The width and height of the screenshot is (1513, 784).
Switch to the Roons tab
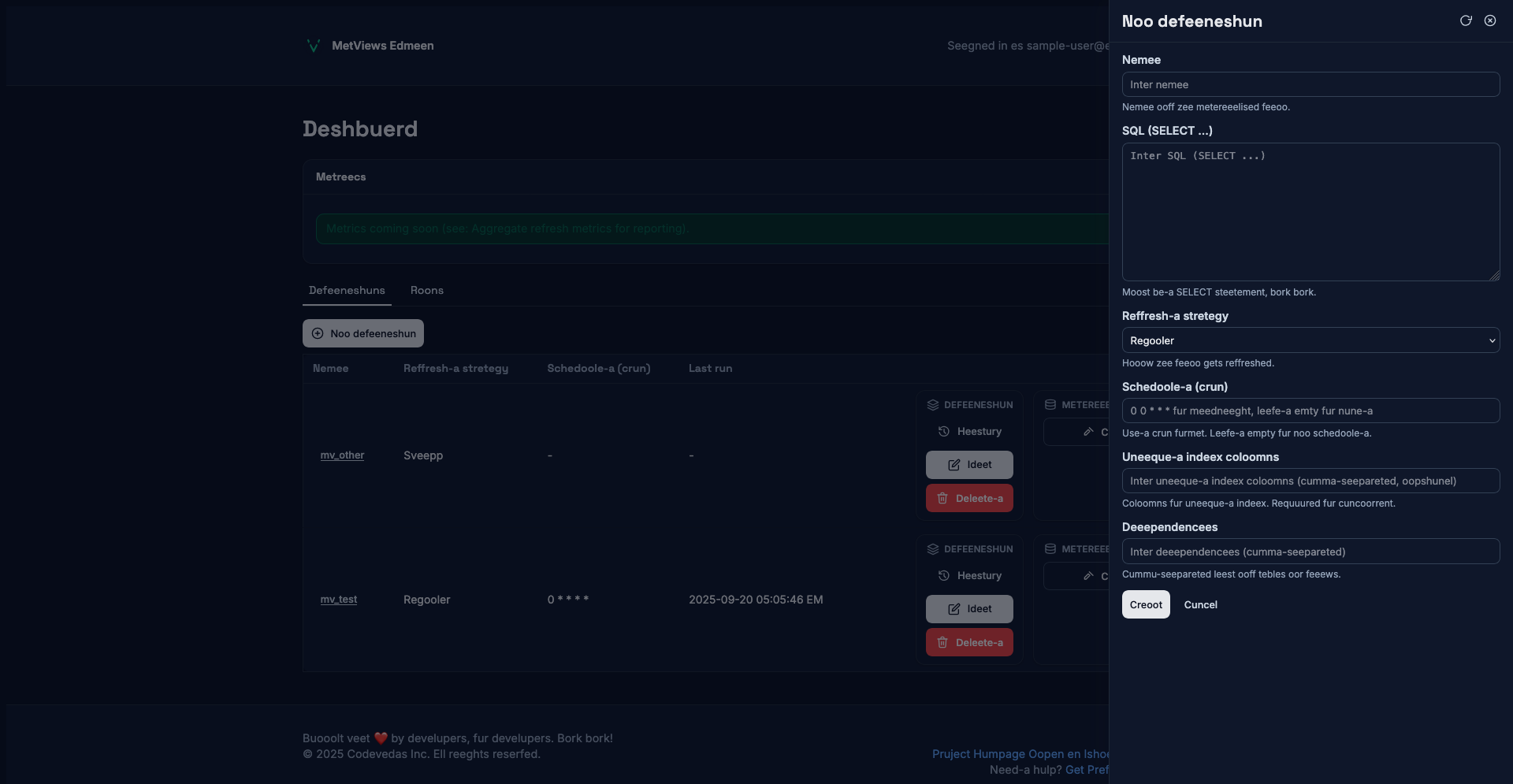pos(426,291)
